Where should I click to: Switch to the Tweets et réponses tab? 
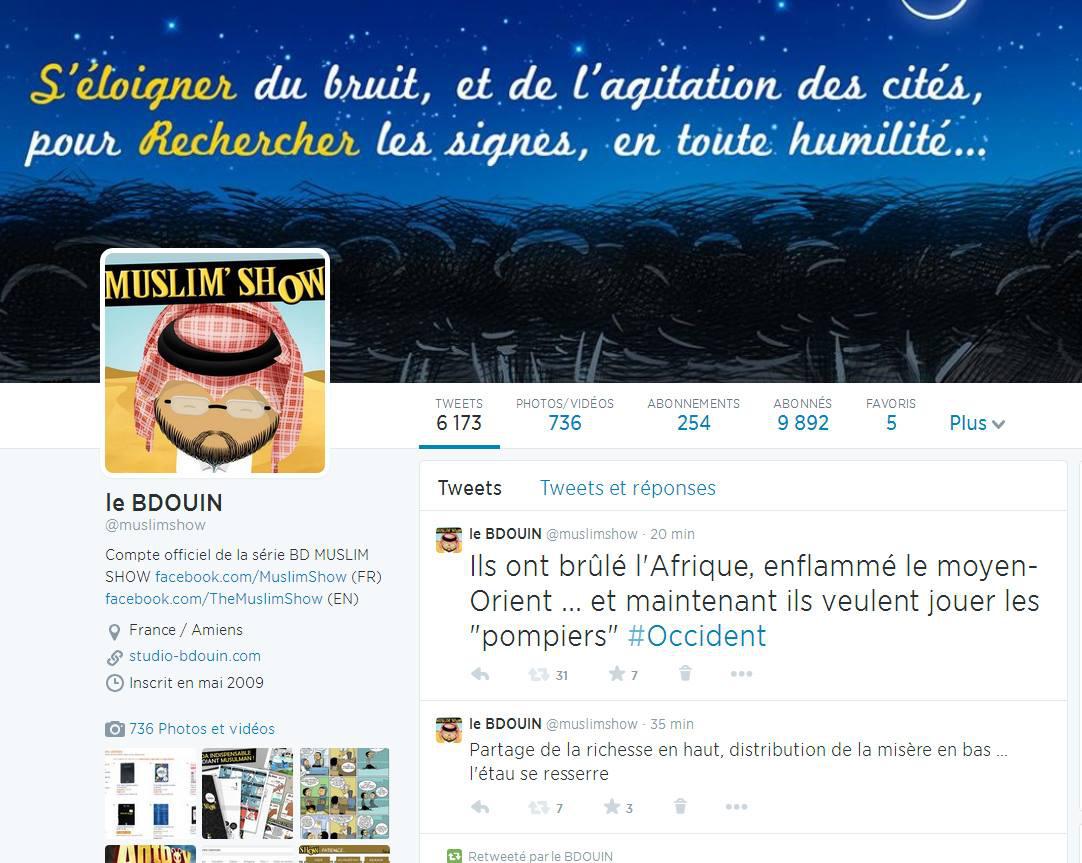coord(627,488)
